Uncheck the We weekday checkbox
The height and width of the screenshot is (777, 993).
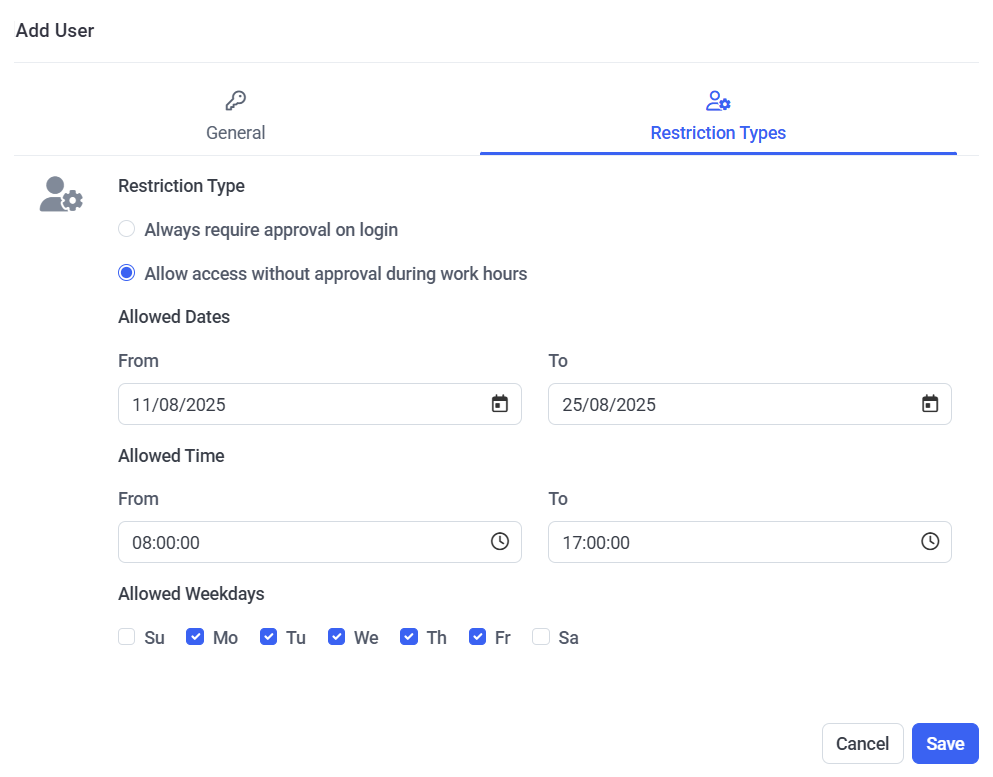[337, 637]
